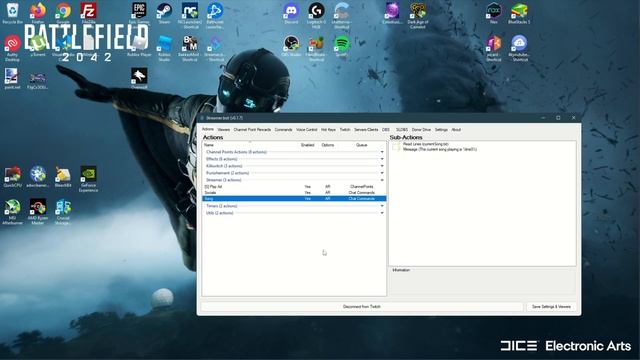Screen dimensions: 640x360
Task: Open MSI Afterburner shortcut
Action: click(12, 211)
